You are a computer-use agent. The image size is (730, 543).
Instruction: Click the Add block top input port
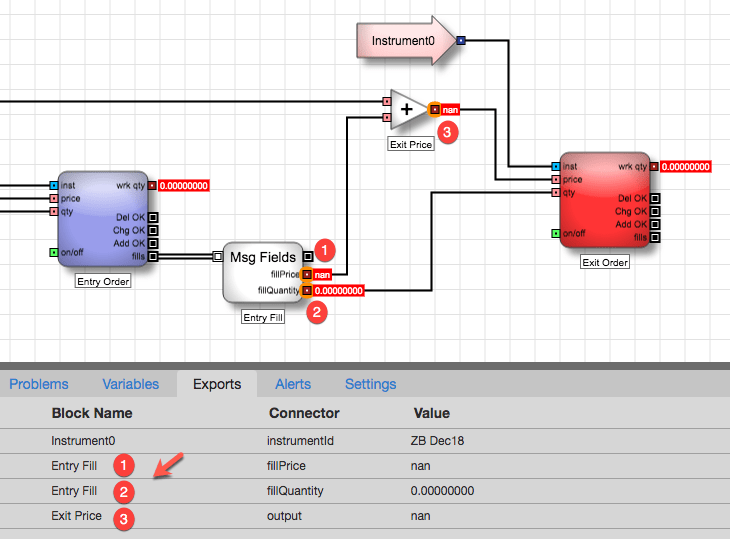click(387, 102)
